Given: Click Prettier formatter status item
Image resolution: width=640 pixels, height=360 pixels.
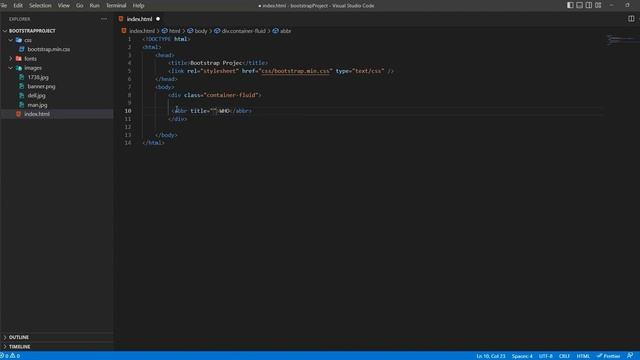Looking at the screenshot, I should 608,356.
